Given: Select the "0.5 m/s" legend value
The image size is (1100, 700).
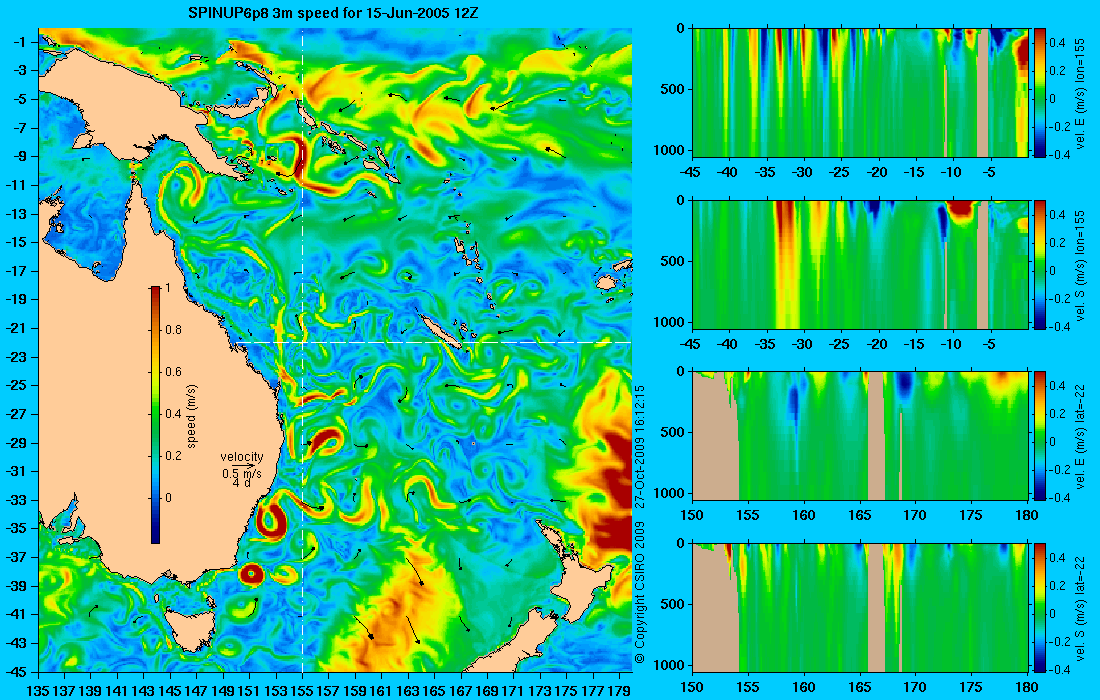Looking at the screenshot, I should click(241, 474).
